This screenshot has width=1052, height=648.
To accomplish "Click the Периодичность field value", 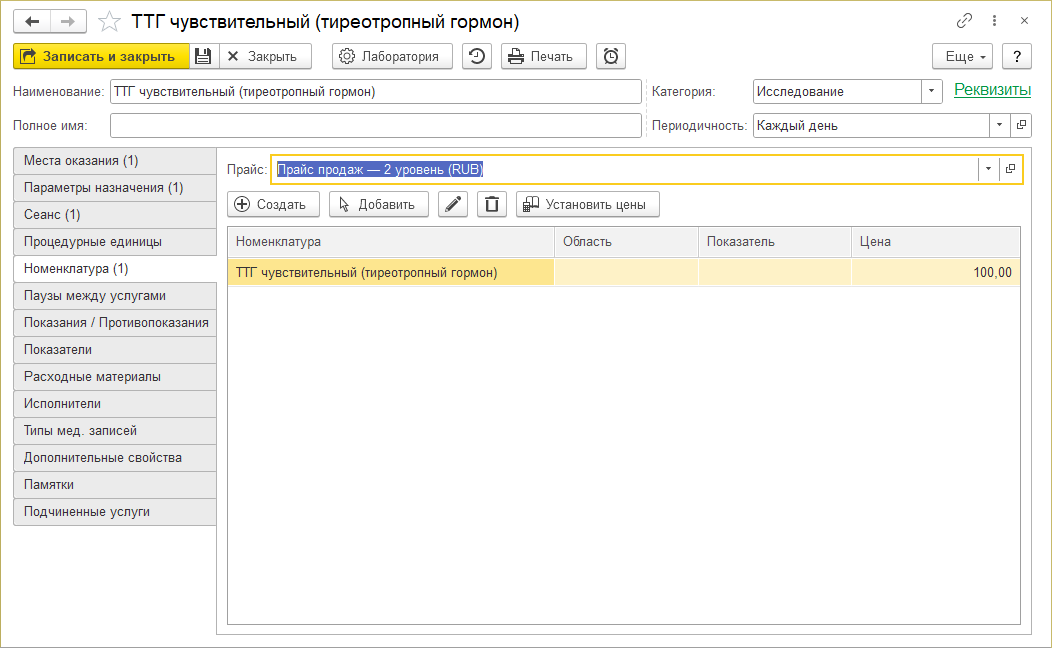I will [x=871, y=125].
